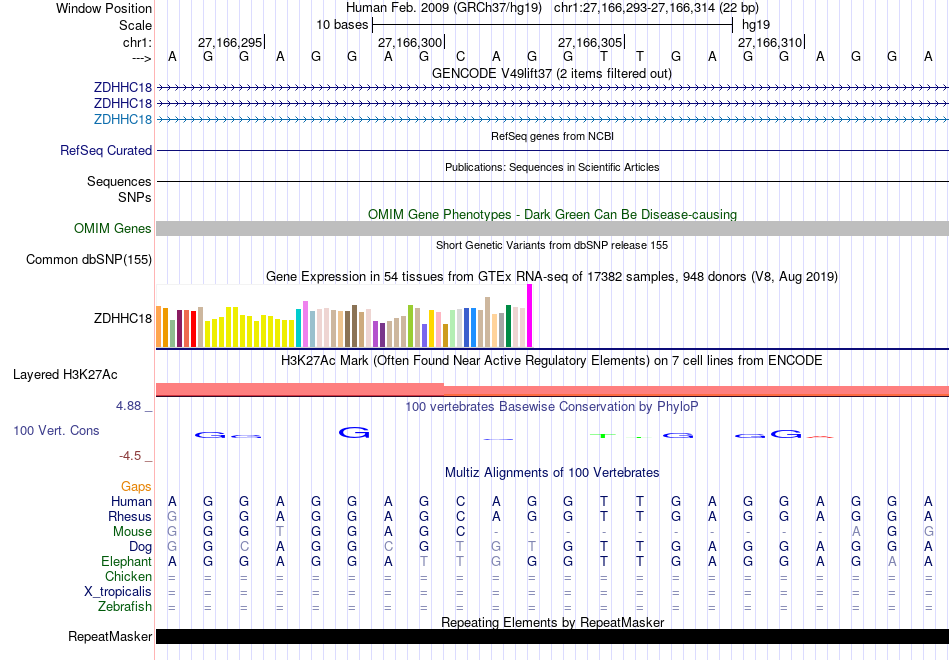Click the hg19 label beside the scale bar
Viewport: 950px width, 660px height.
[x=756, y=25]
